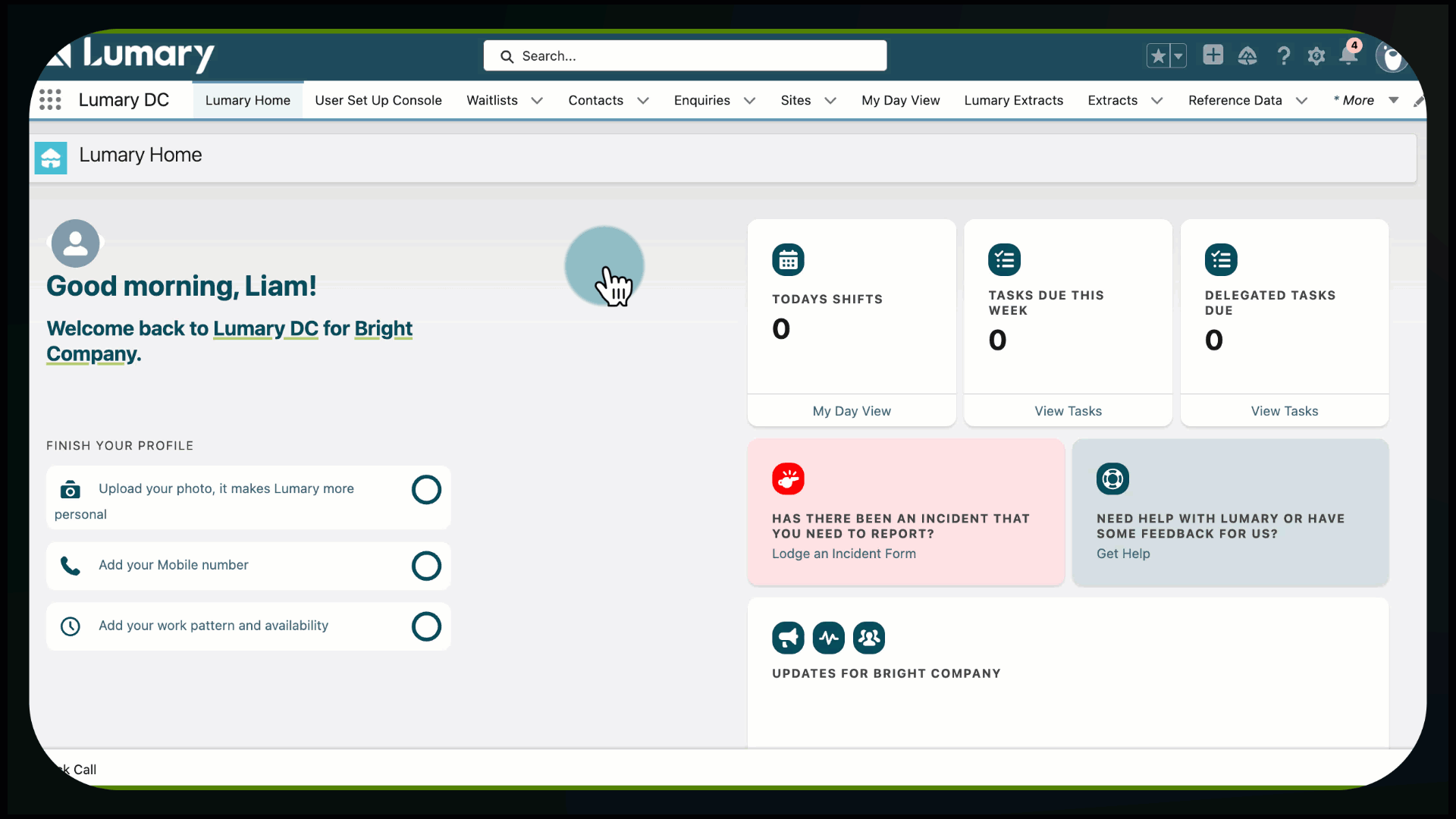Click the Global Actions plus icon
The height and width of the screenshot is (819, 1456).
(x=1213, y=55)
